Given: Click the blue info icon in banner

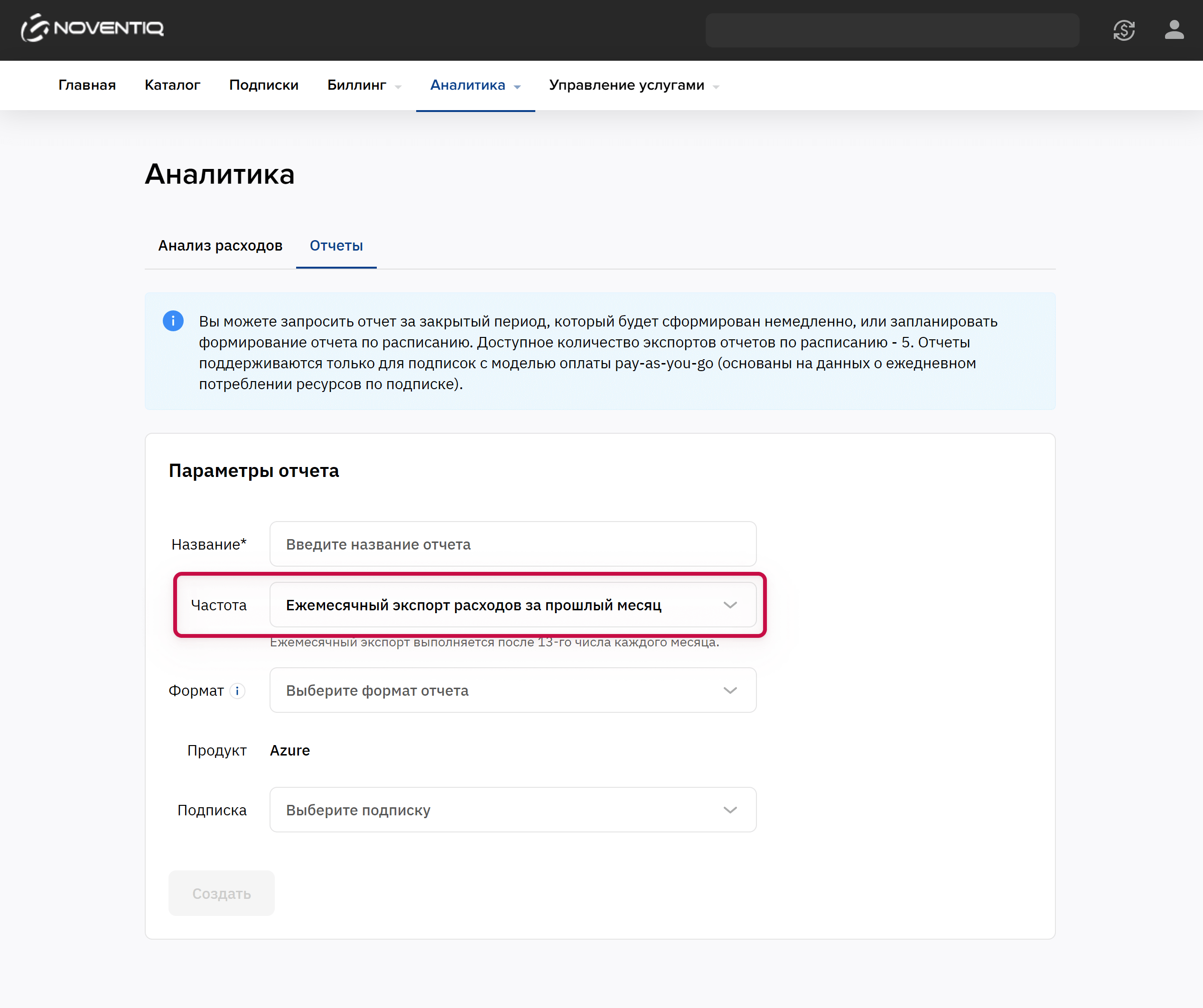Looking at the screenshot, I should 173,321.
